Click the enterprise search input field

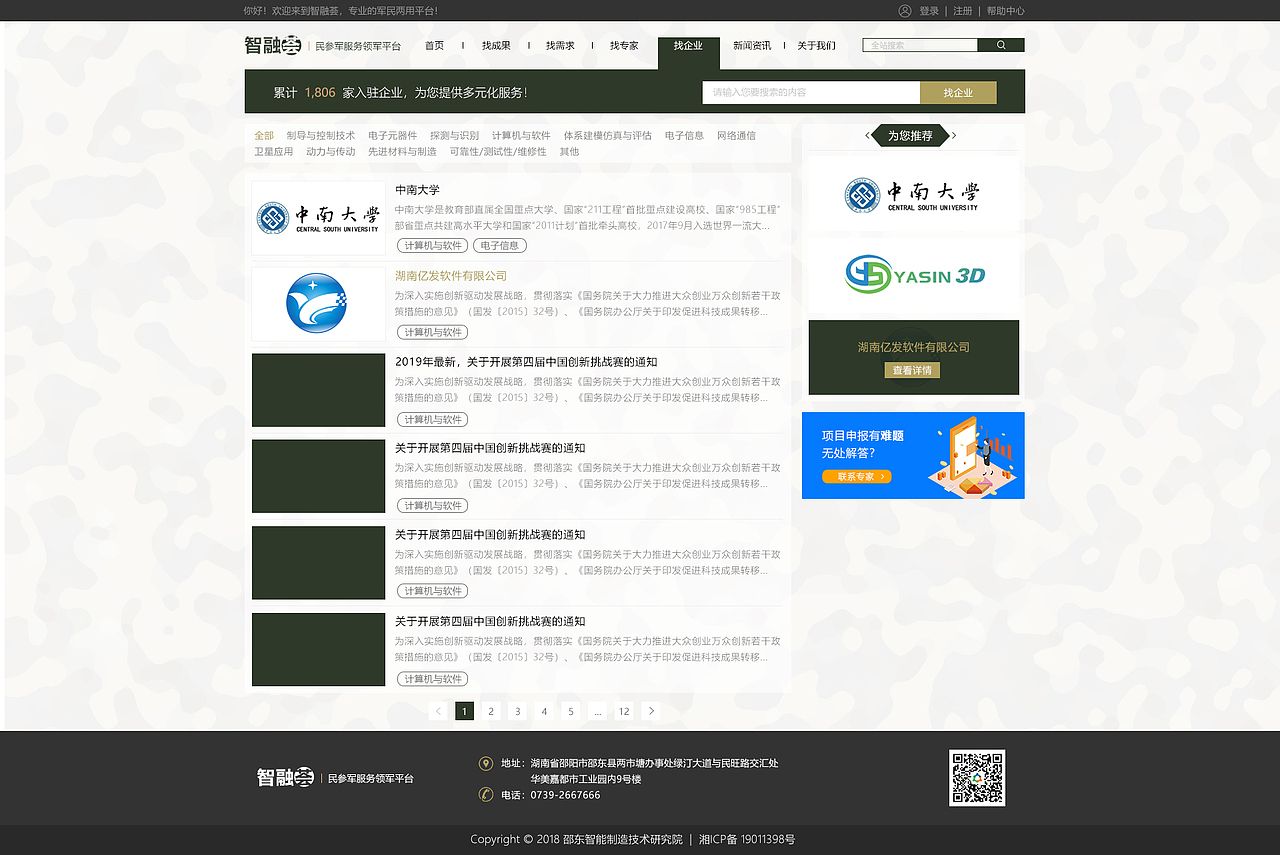tap(811, 92)
